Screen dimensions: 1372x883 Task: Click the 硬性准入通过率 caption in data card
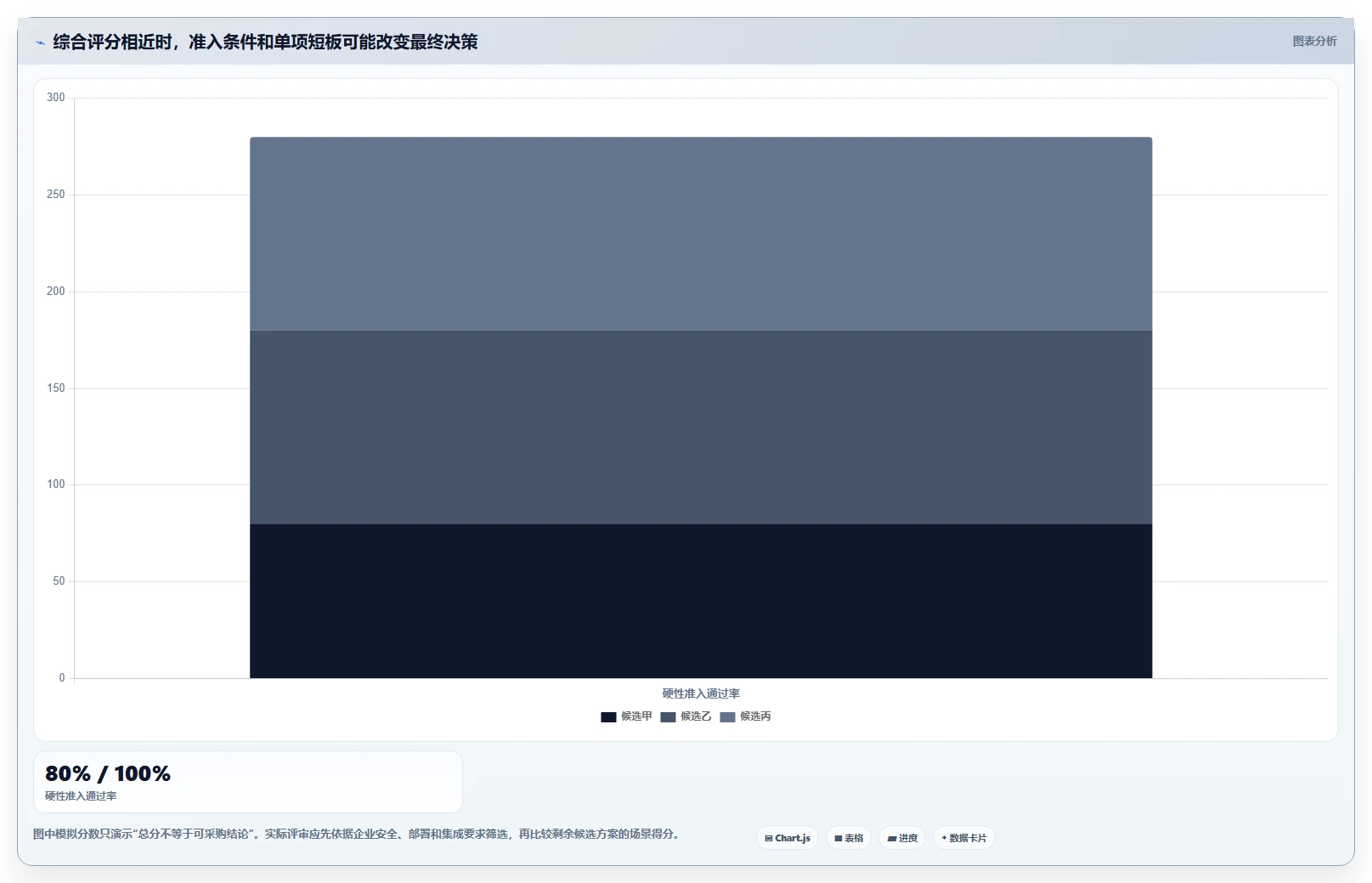click(81, 796)
